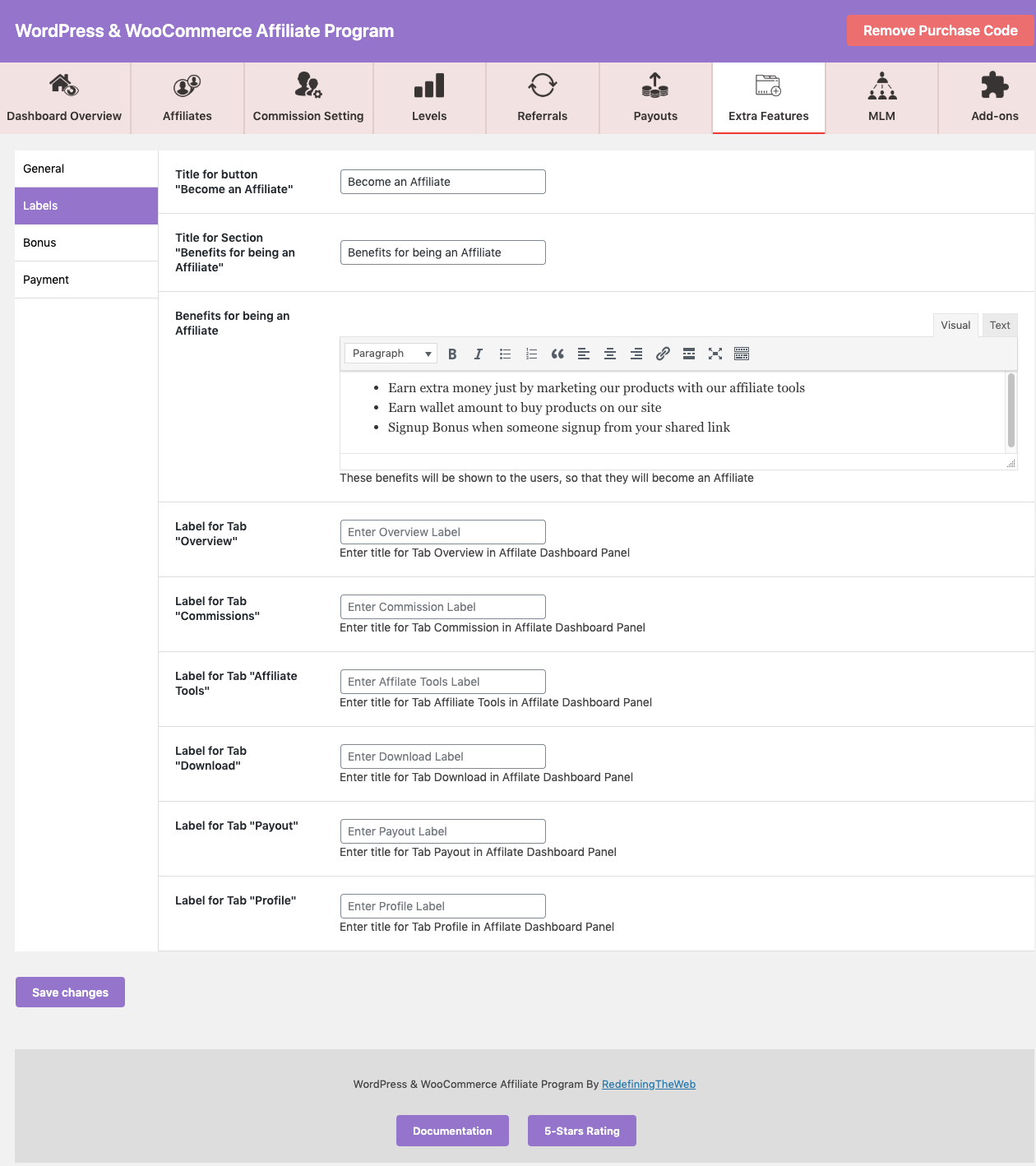Align text left in editor

click(584, 354)
